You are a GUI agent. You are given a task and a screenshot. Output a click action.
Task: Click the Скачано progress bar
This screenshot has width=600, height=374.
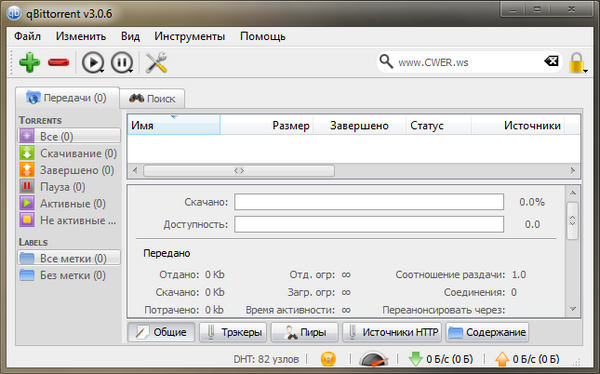coord(369,202)
